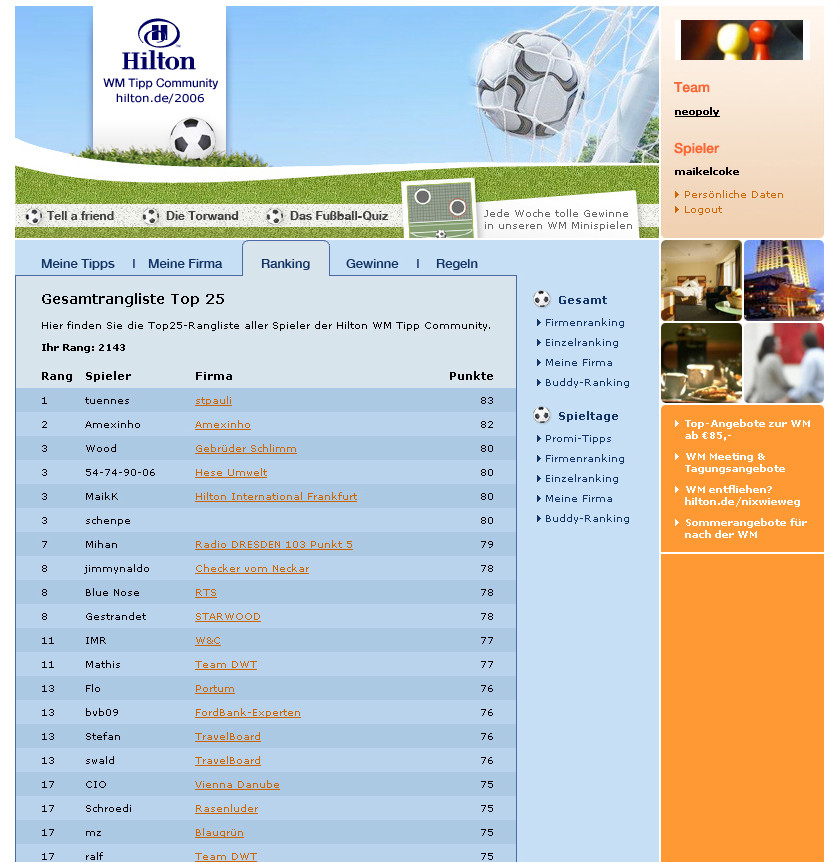Open the Die Torwand game link
Image resolution: width=840 pixels, height=862 pixels.
202,216
